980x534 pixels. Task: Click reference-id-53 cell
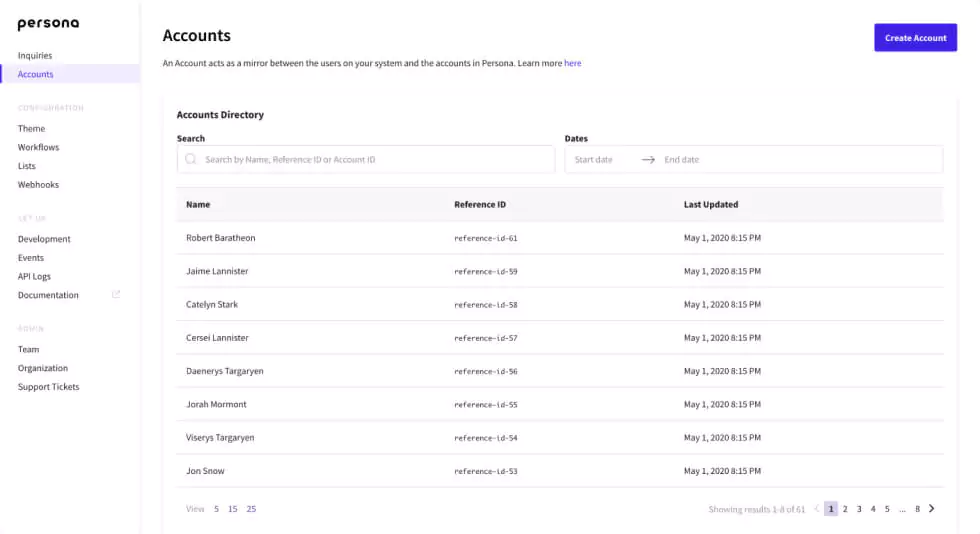point(486,471)
